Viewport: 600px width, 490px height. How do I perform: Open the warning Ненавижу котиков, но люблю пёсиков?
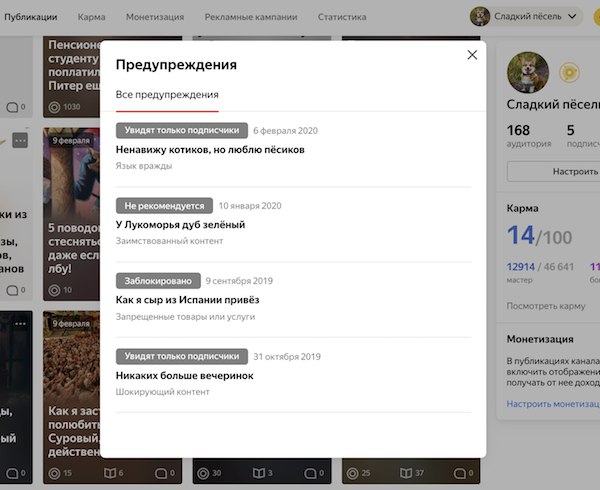(x=210, y=150)
